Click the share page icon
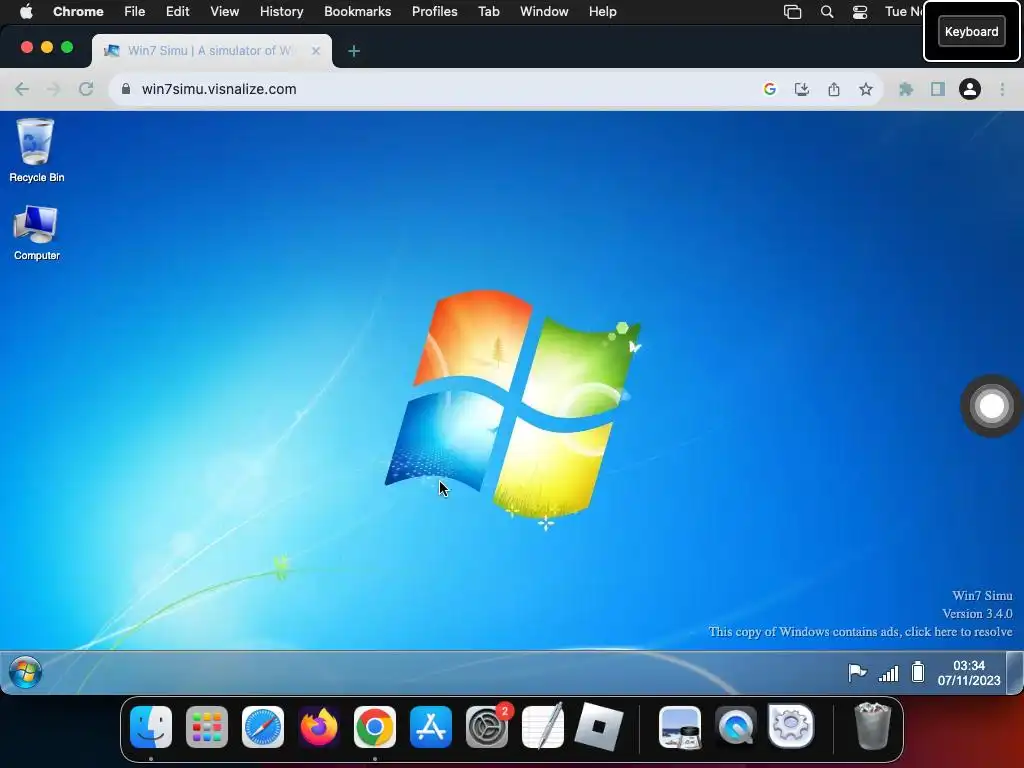Viewport: 1024px width, 768px height. pos(834,89)
